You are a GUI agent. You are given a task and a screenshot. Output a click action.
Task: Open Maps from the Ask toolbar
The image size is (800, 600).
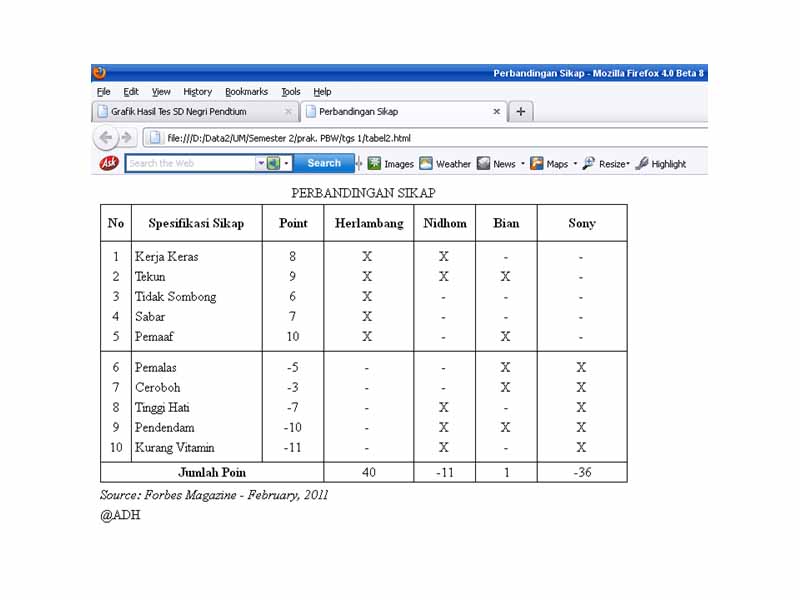point(549,164)
